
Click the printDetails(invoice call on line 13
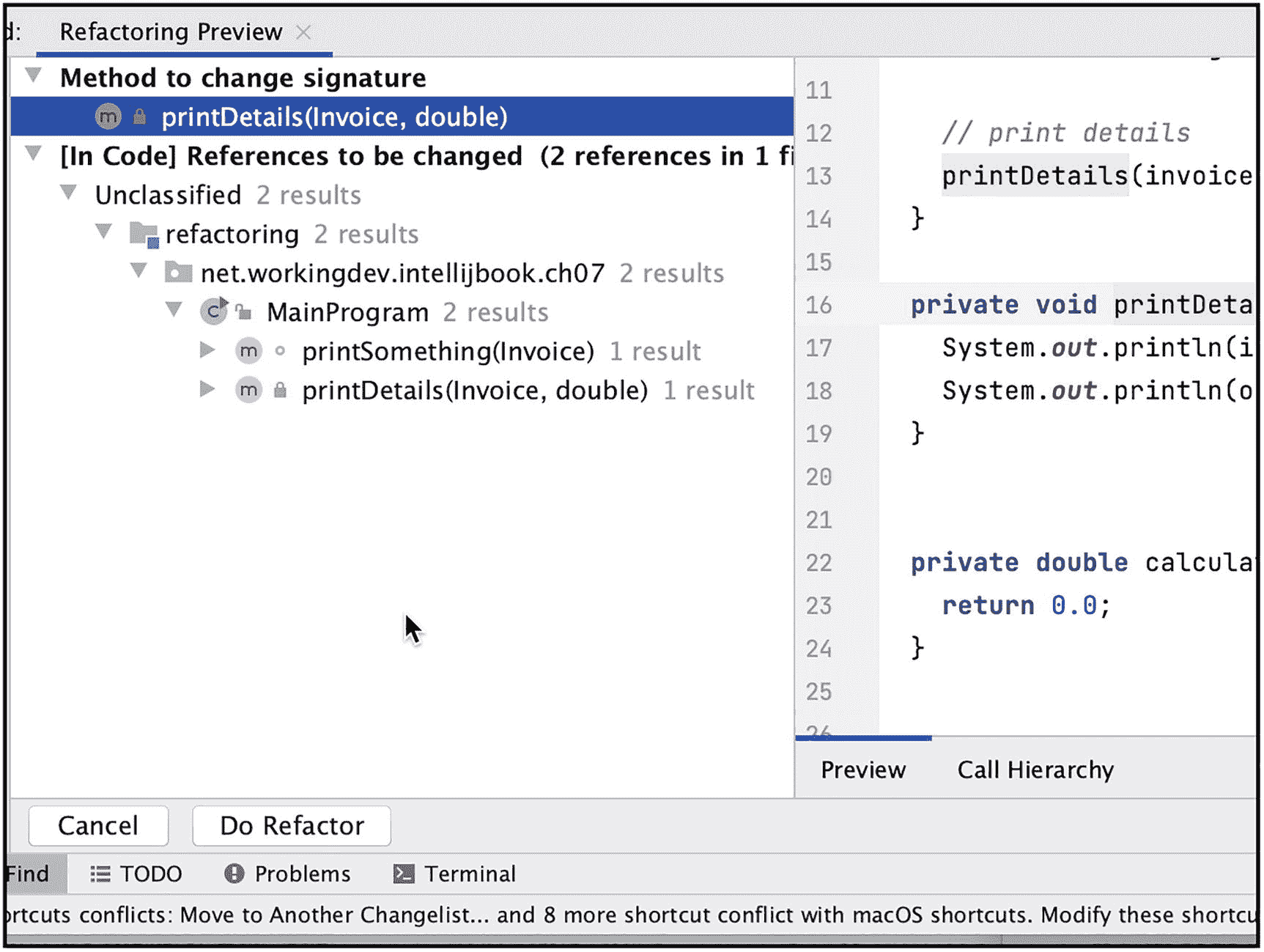pos(1098,176)
